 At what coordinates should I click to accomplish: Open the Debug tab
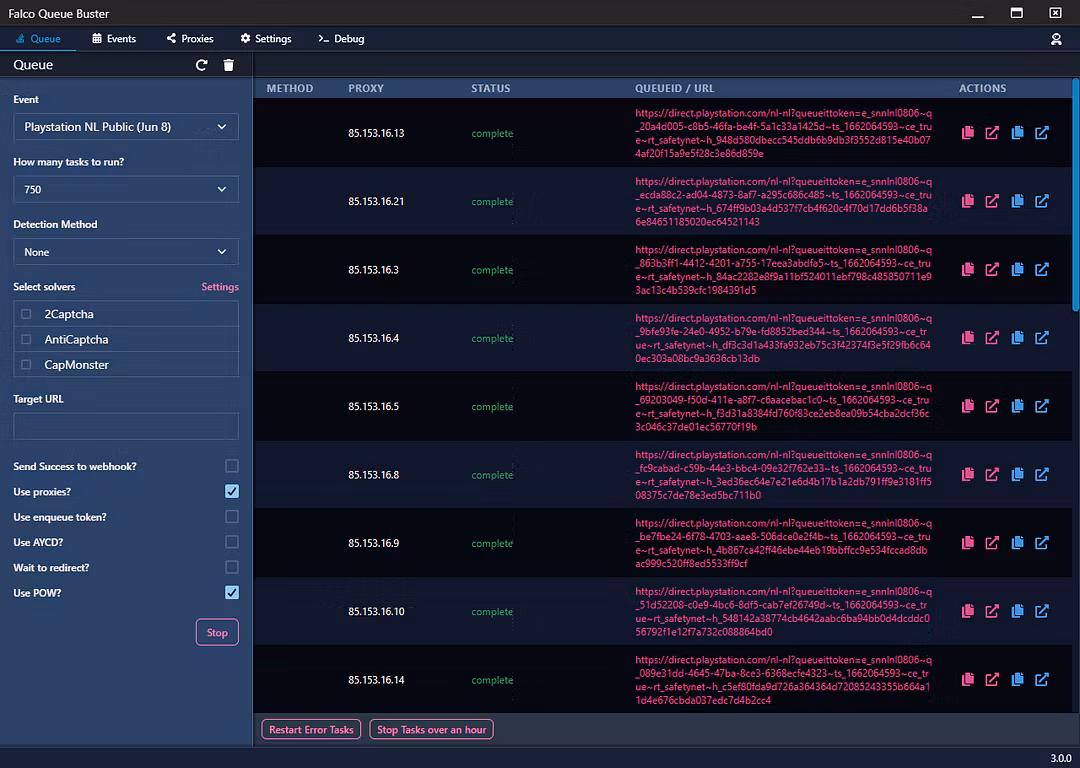pyautogui.click(x=341, y=39)
